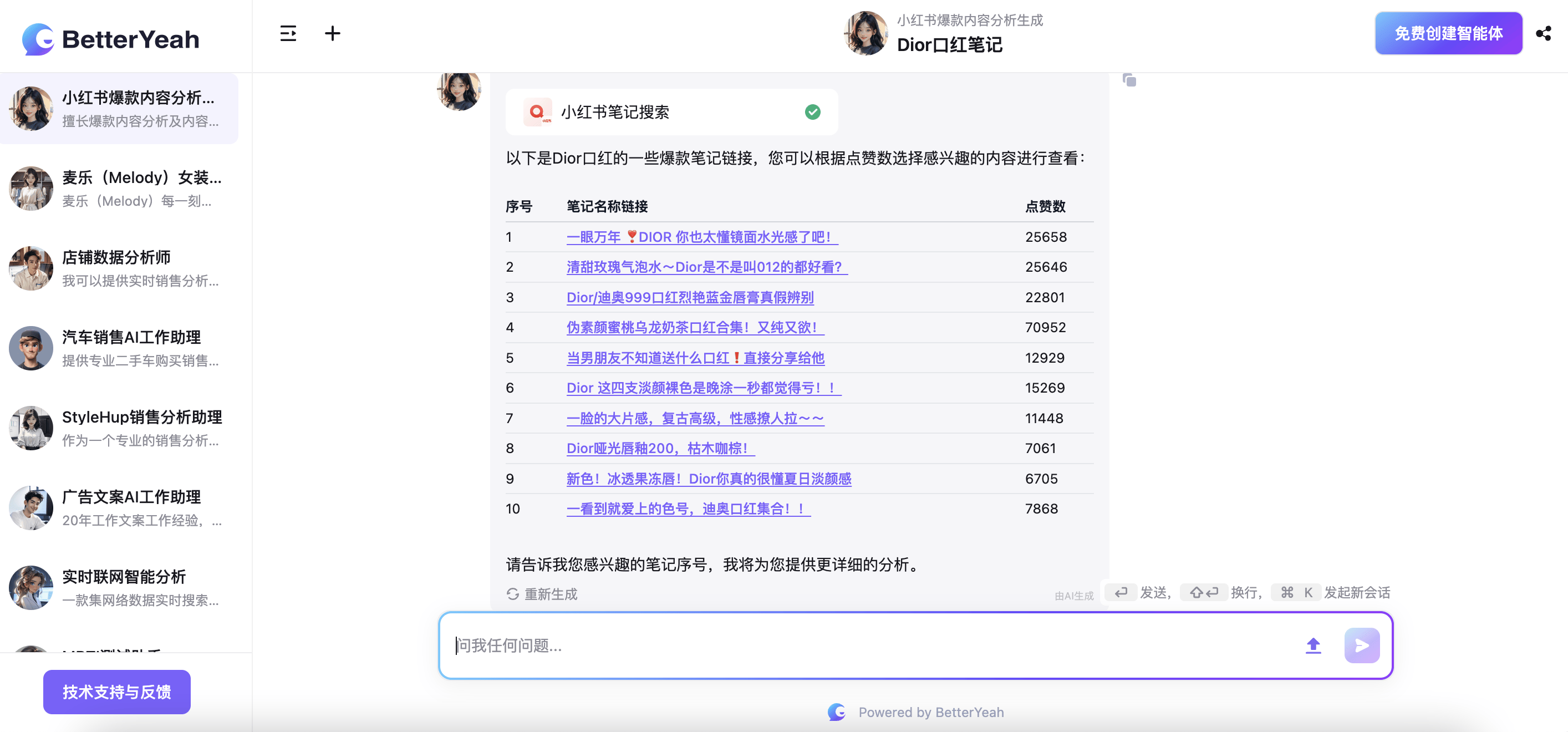1568x732 pixels.
Task: Click the green check status icon
Action: click(x=812, y=112)
